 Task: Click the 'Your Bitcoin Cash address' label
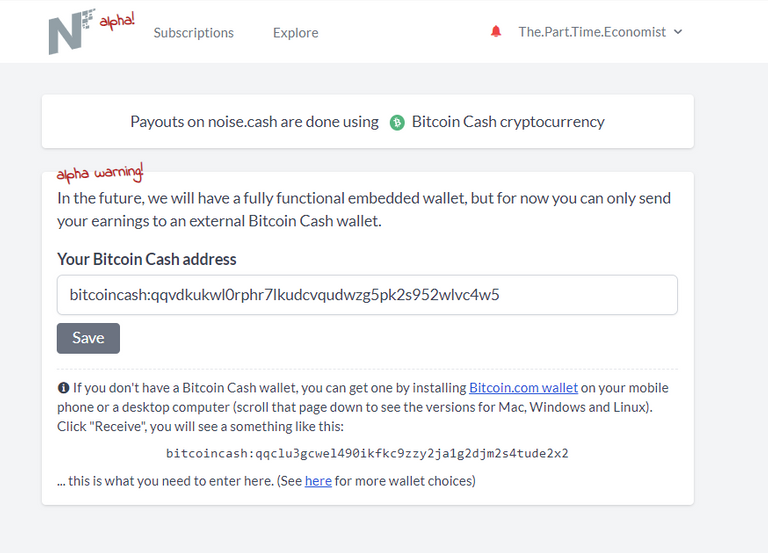(x=147, y=259)
